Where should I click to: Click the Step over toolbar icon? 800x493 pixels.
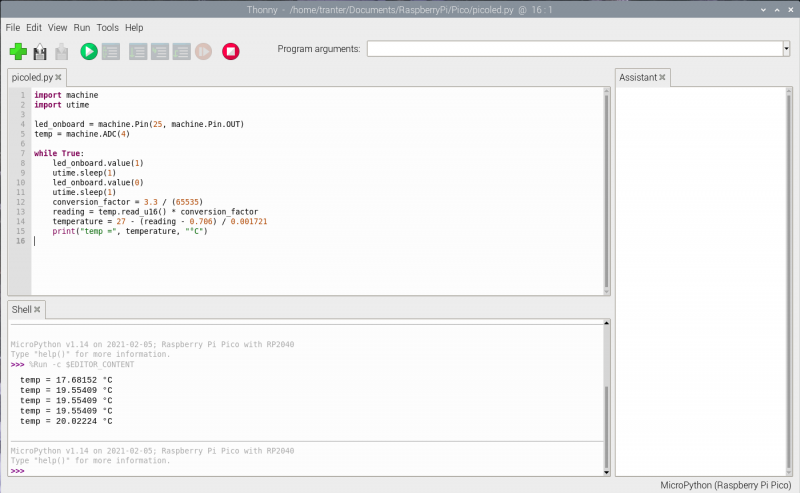[x=139, y=51]
